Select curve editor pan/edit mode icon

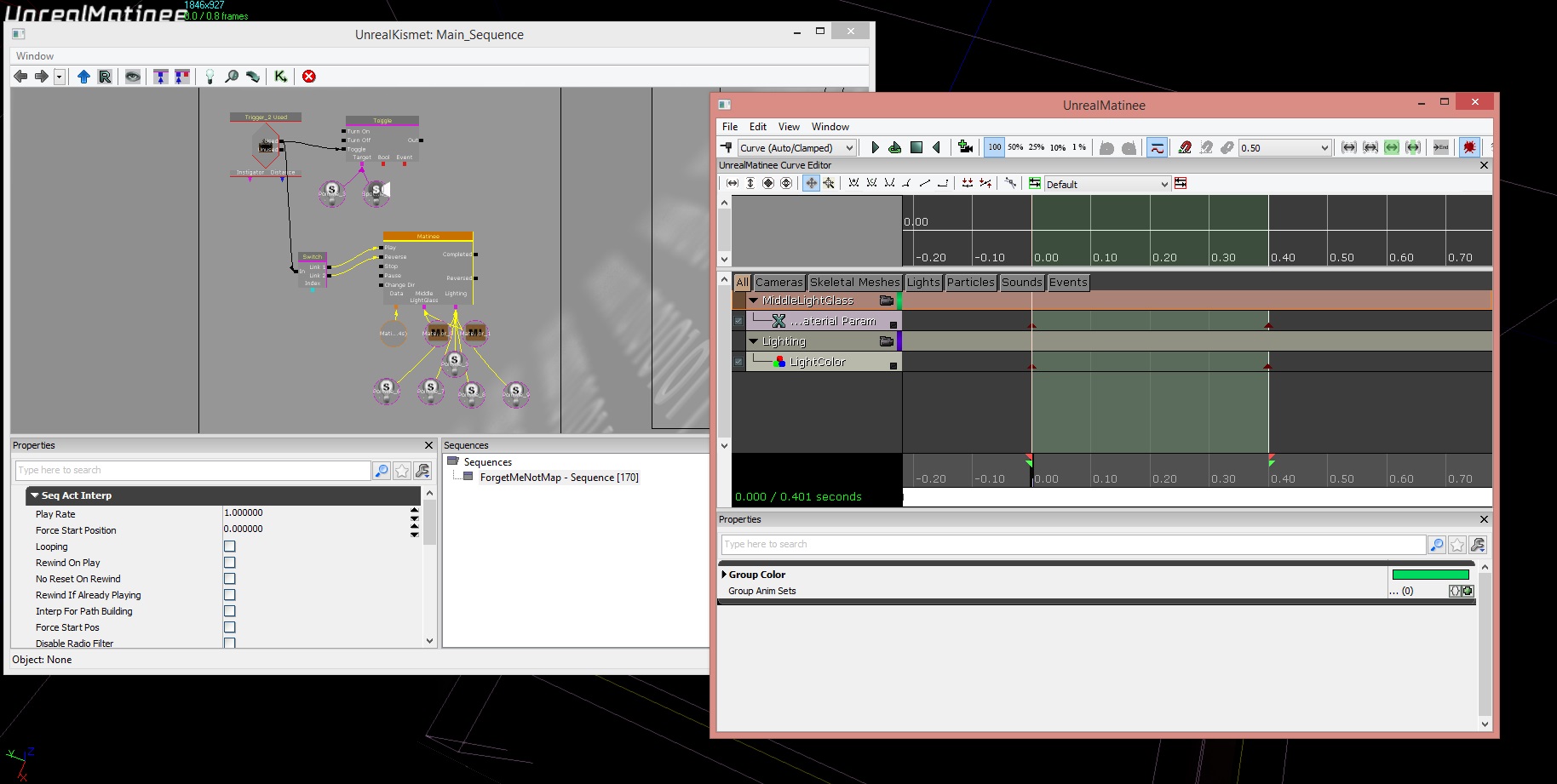click(811, 183)
